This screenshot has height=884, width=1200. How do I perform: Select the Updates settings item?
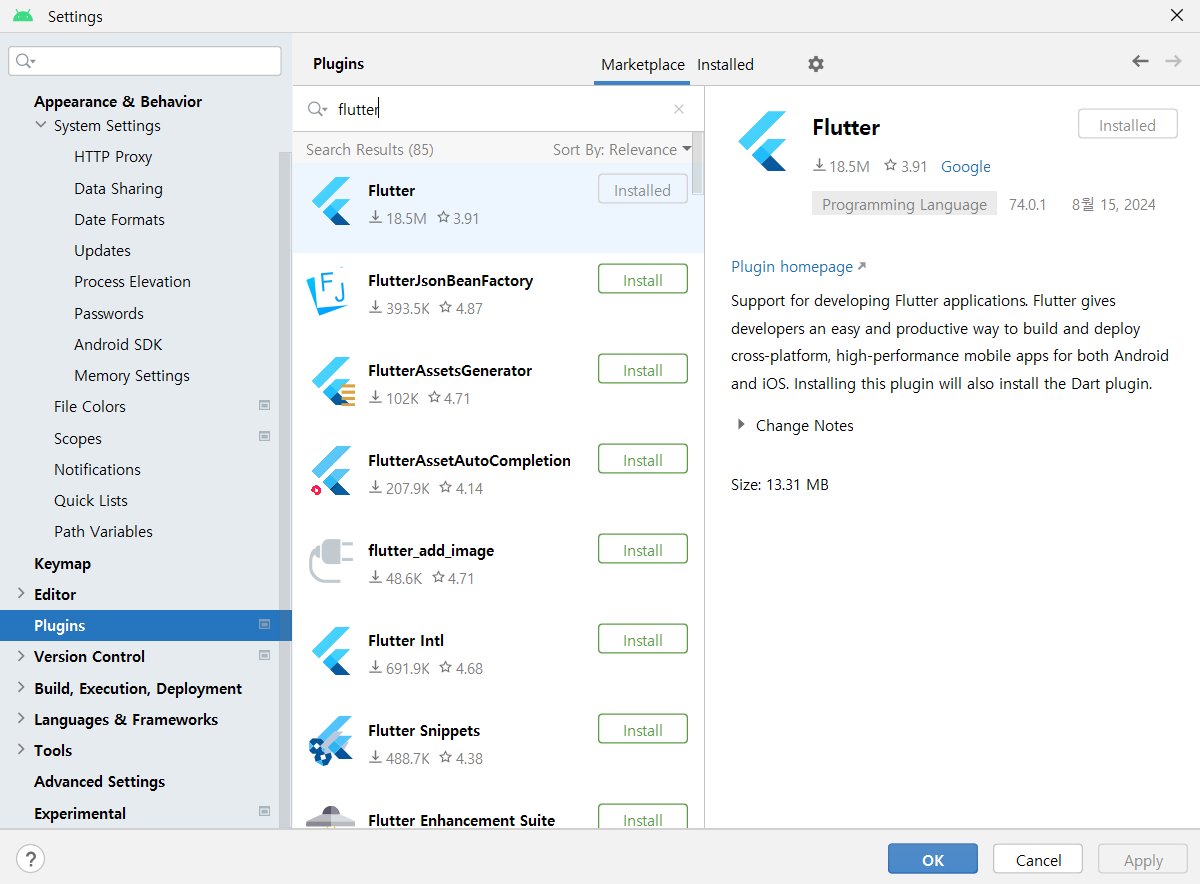pyautogui.click(x=102, y=250)
